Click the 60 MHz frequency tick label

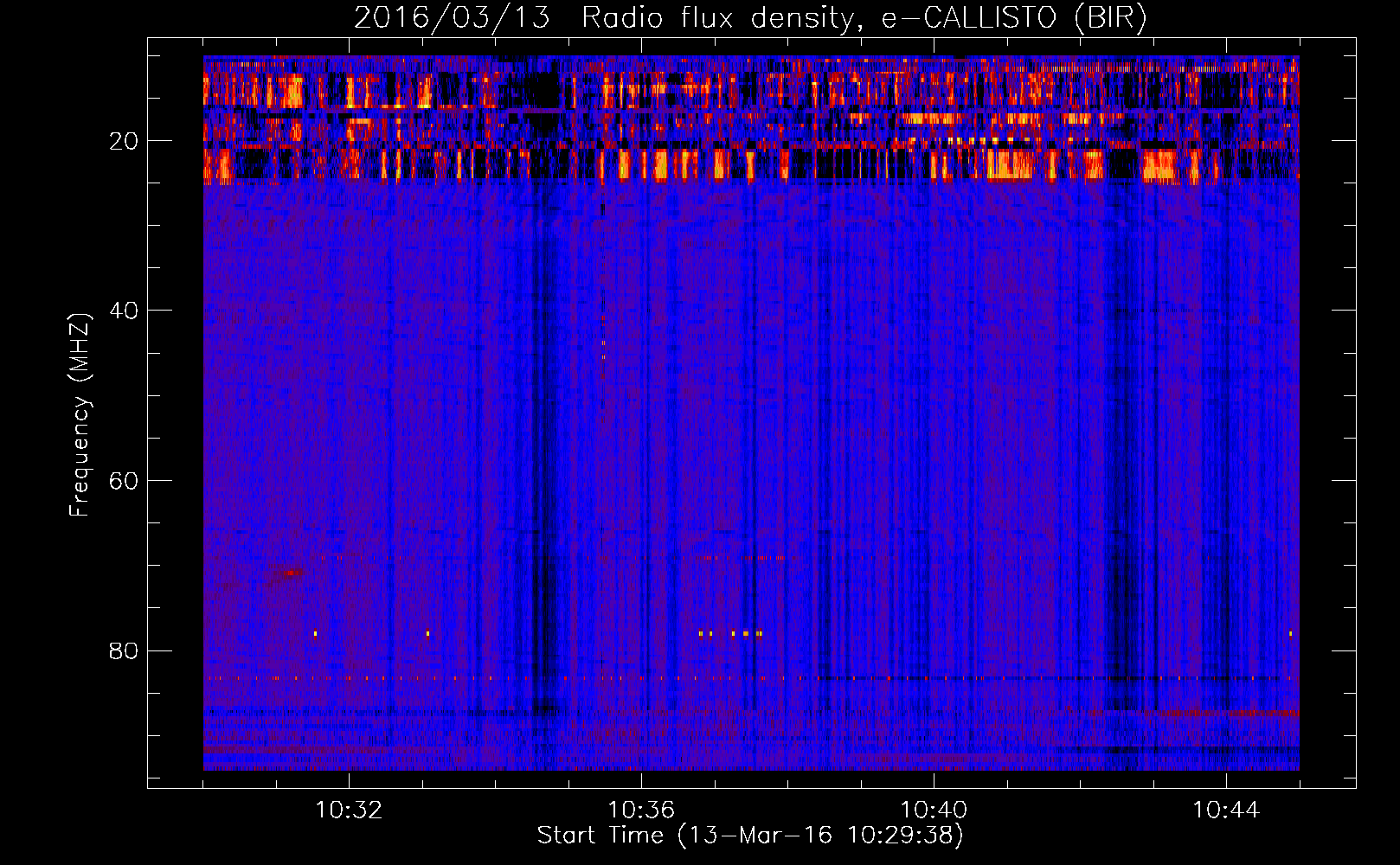pos(125,481)
